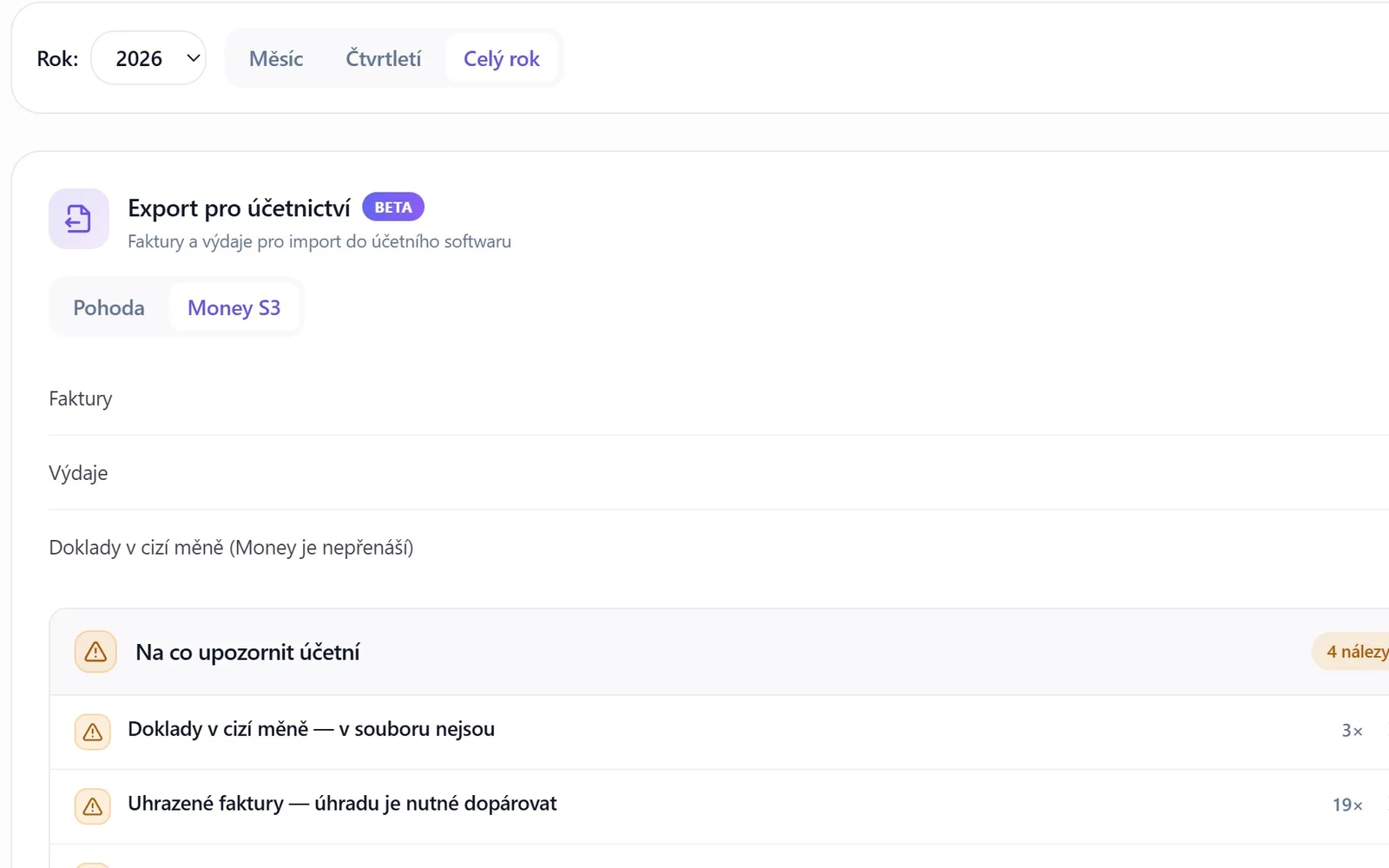Select the Celý rok period tab
The image size is (1389, 868).
pyautogui.click(x=502, y=58)
